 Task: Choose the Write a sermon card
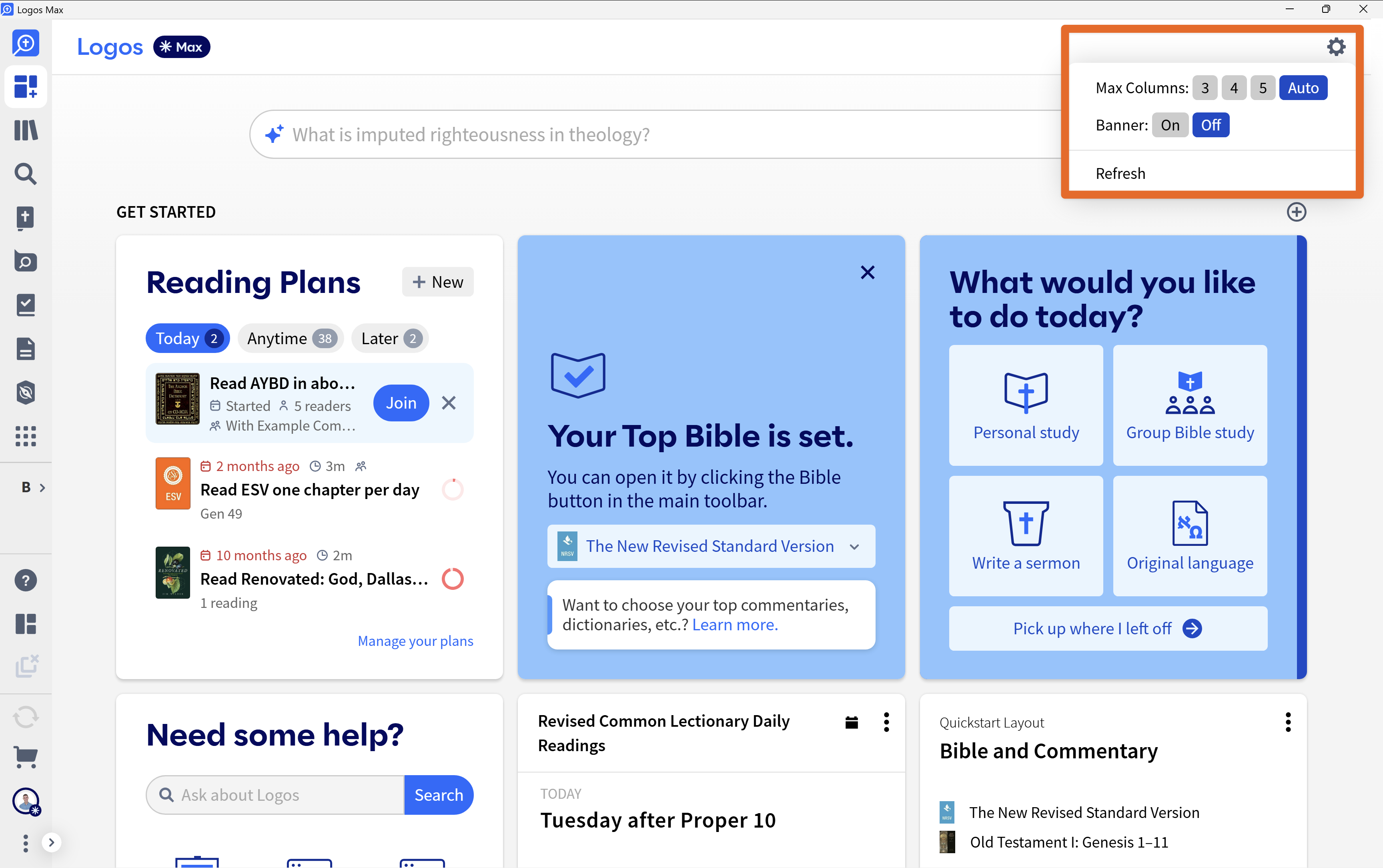point(1026,536)
